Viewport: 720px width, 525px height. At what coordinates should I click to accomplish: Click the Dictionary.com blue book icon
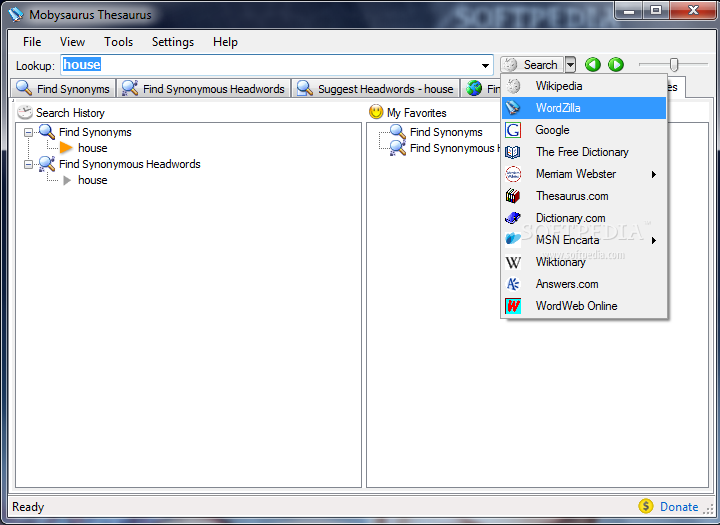513,218
